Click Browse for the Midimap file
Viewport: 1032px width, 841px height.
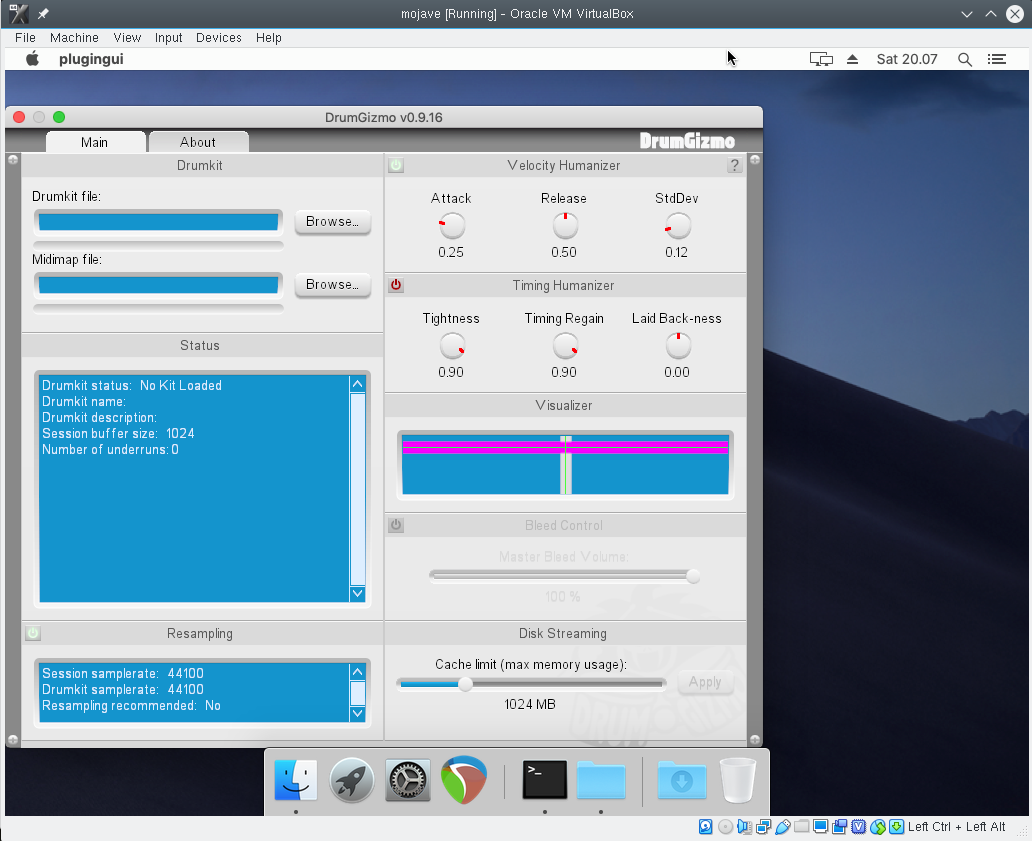[x=332, y=285]
